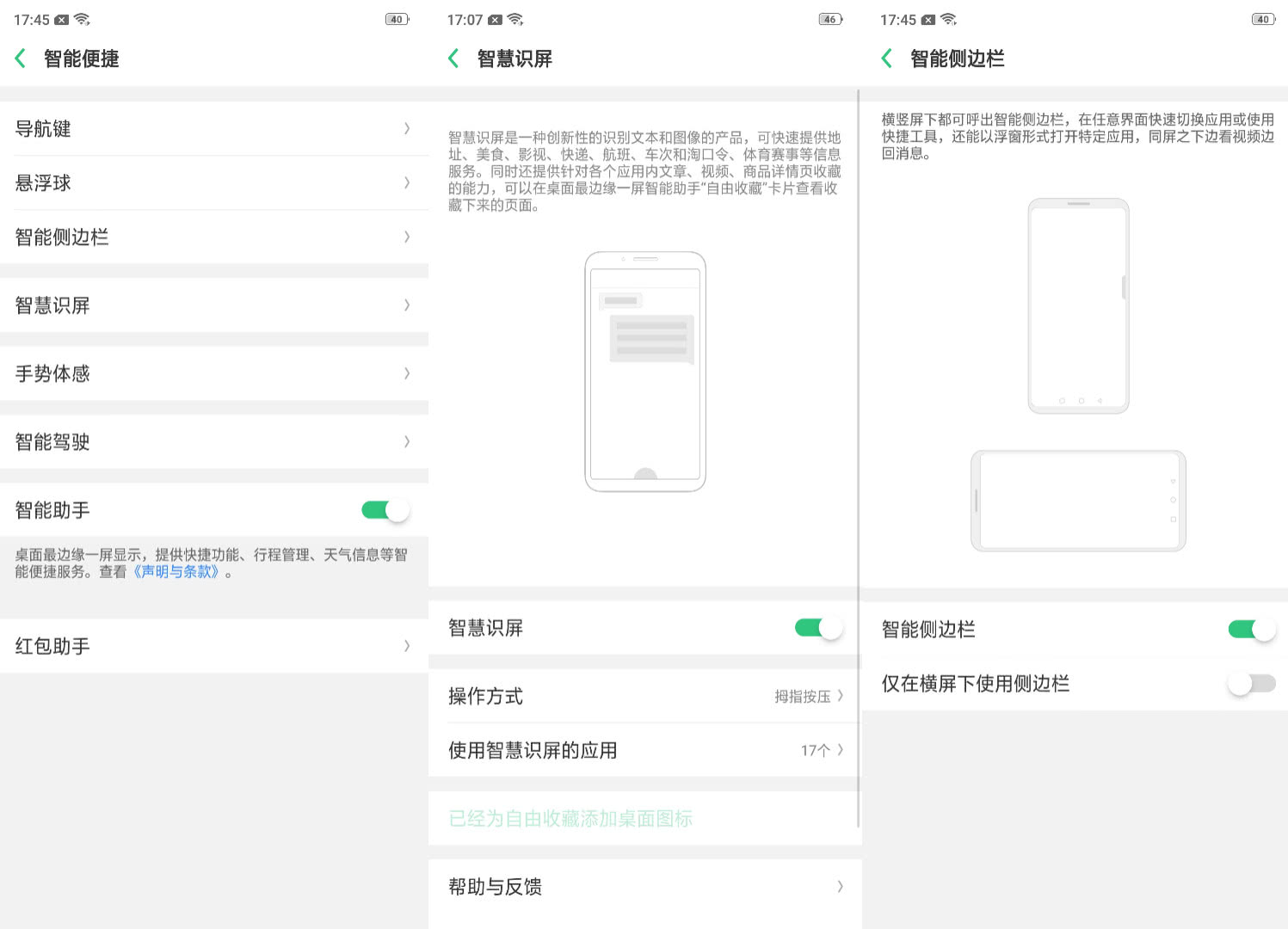Select 帮助与反馈 entry
Viewport: 1288px width, 929px height.
click(645, 886)
